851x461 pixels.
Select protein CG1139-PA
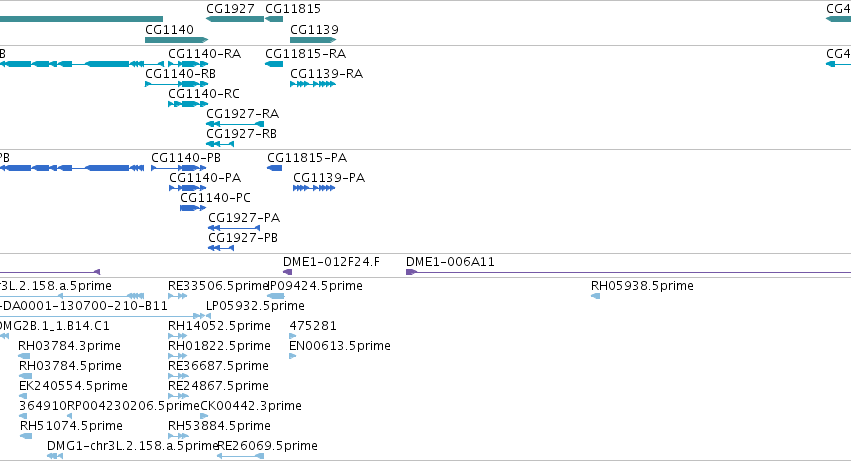(x=329, y=178)
